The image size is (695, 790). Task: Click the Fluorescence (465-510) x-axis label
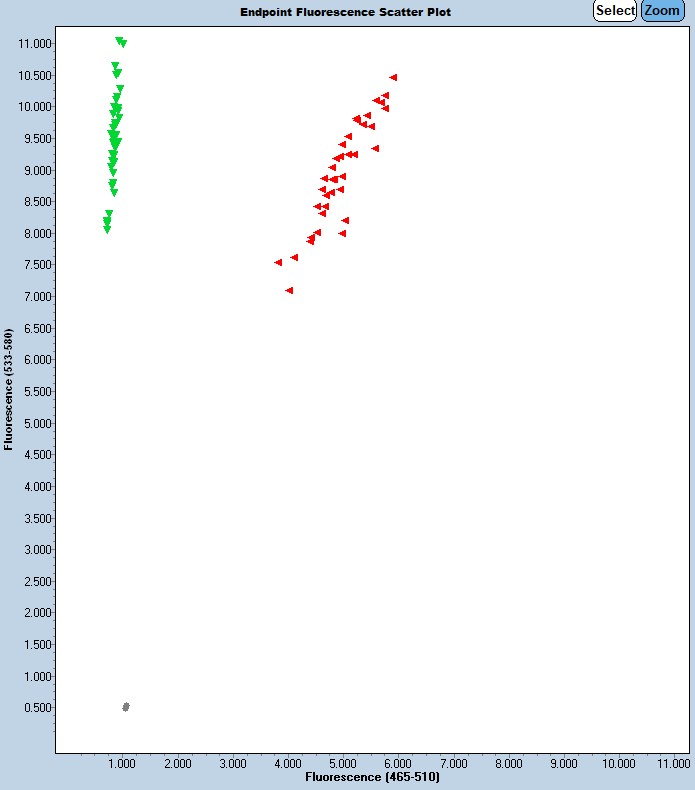coord(372,777)
